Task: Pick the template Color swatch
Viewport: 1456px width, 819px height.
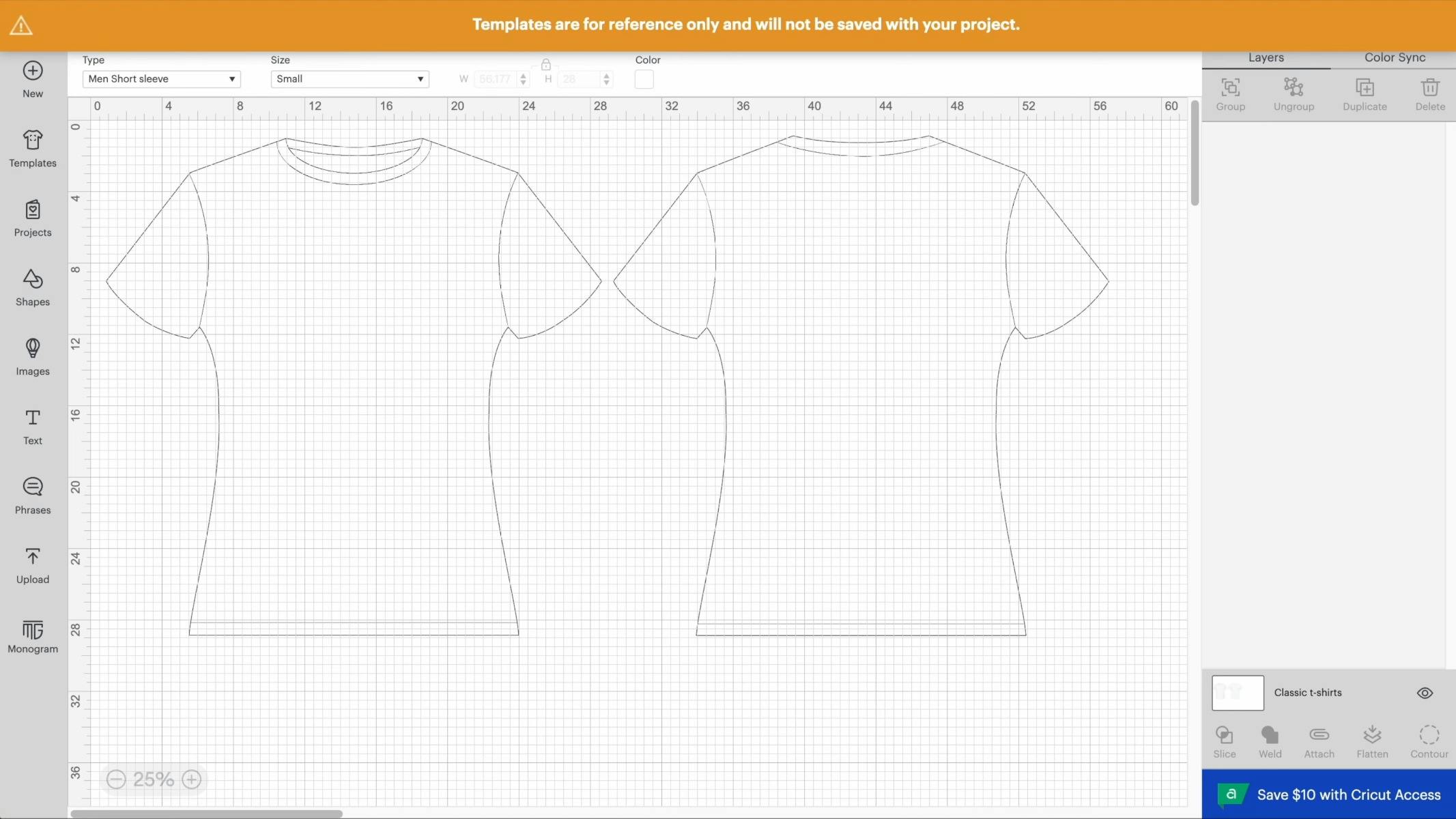Action: point(642,79)
